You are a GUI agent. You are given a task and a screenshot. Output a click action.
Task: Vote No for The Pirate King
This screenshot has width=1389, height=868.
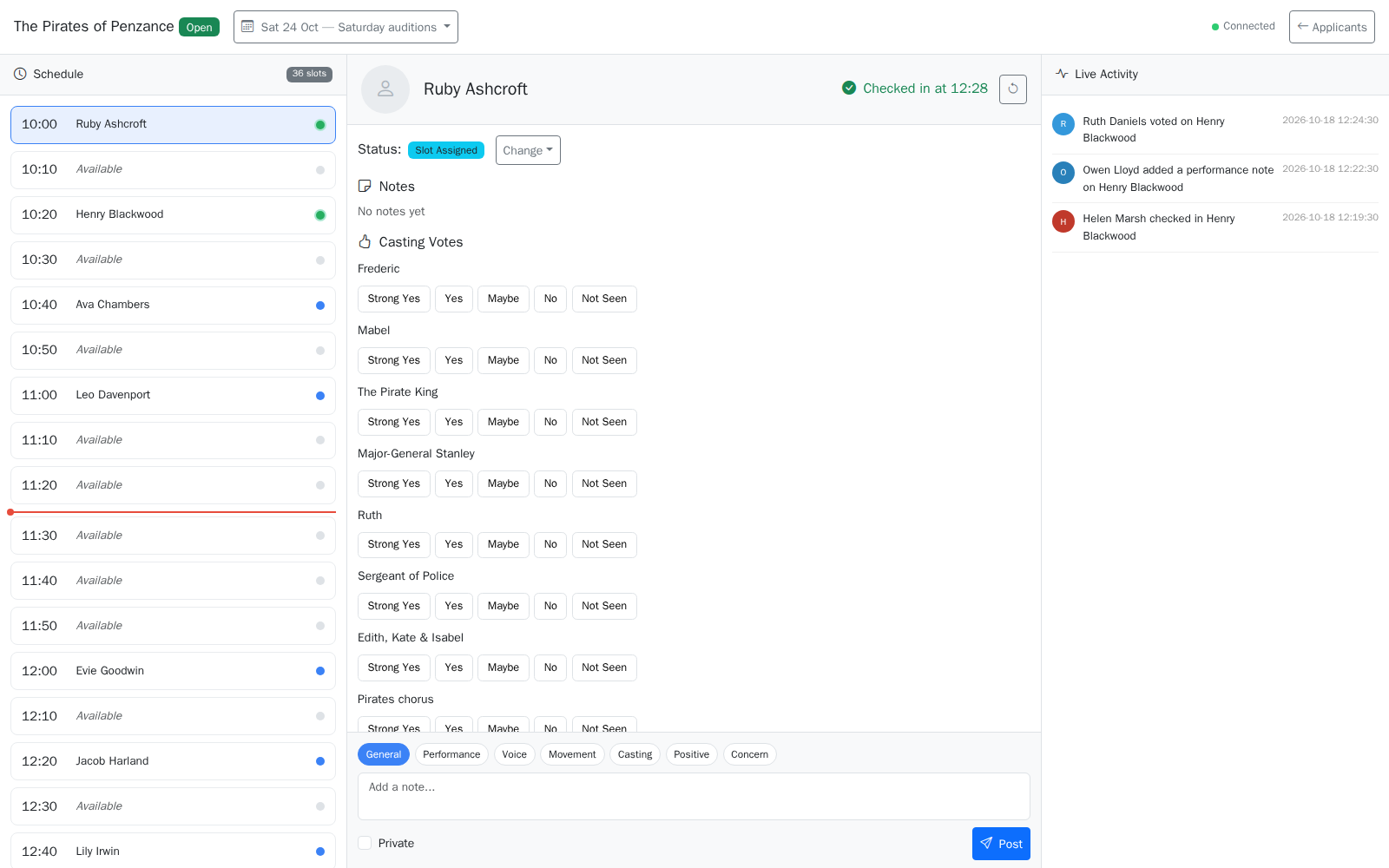[x=550, y=422]
